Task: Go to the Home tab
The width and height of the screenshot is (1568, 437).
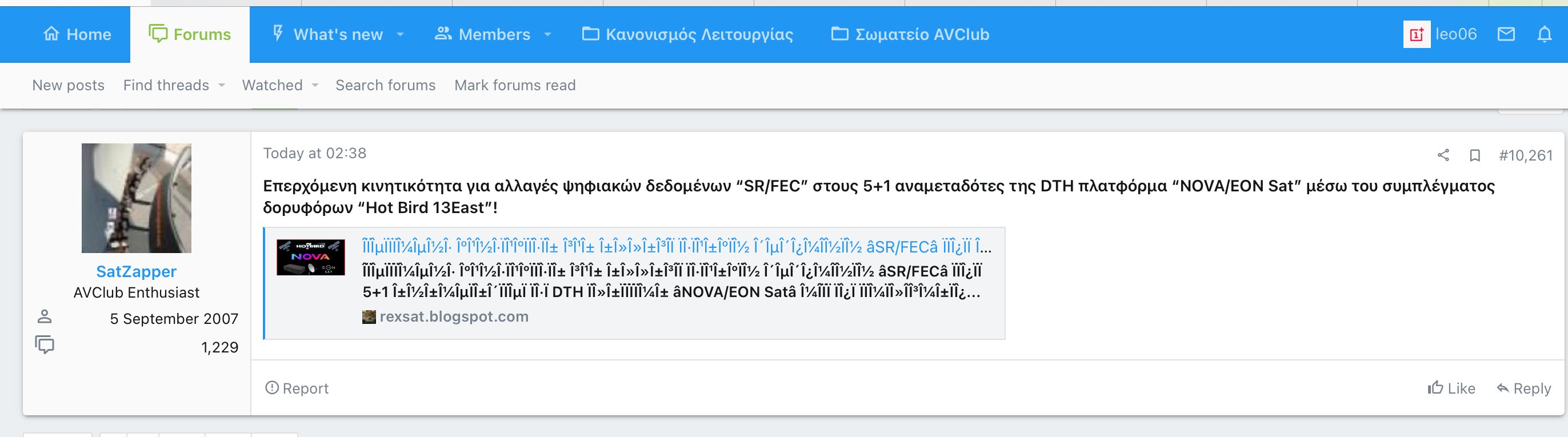Action: tap(77, 35)
